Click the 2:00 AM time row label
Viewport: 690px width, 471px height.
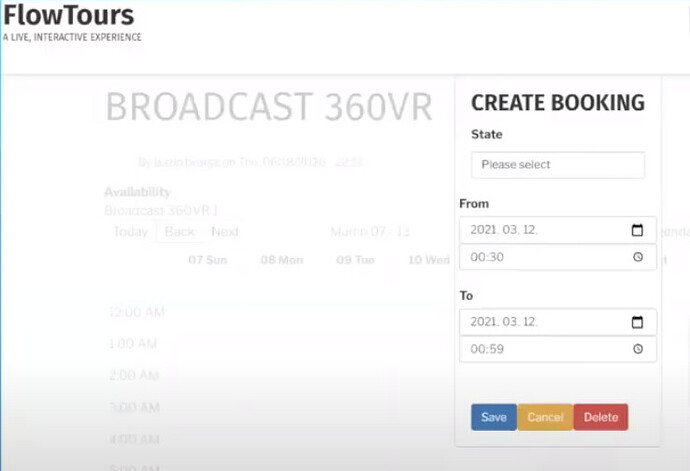tap(133, 375)
